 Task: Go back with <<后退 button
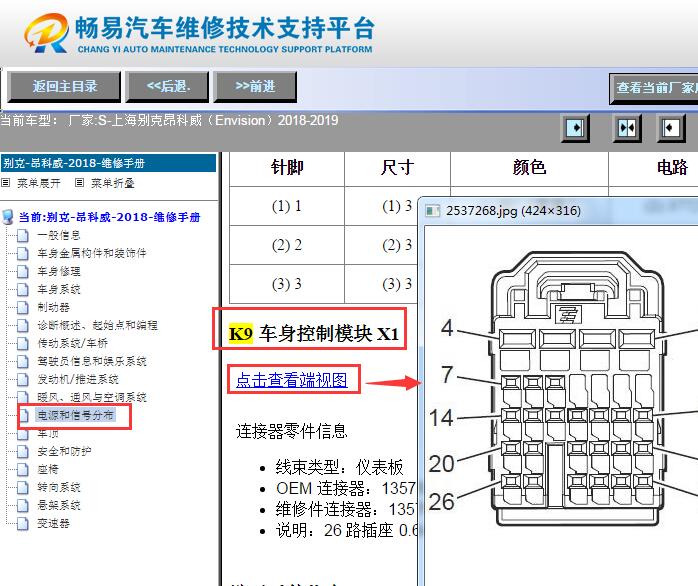click(x=167, y=87)
